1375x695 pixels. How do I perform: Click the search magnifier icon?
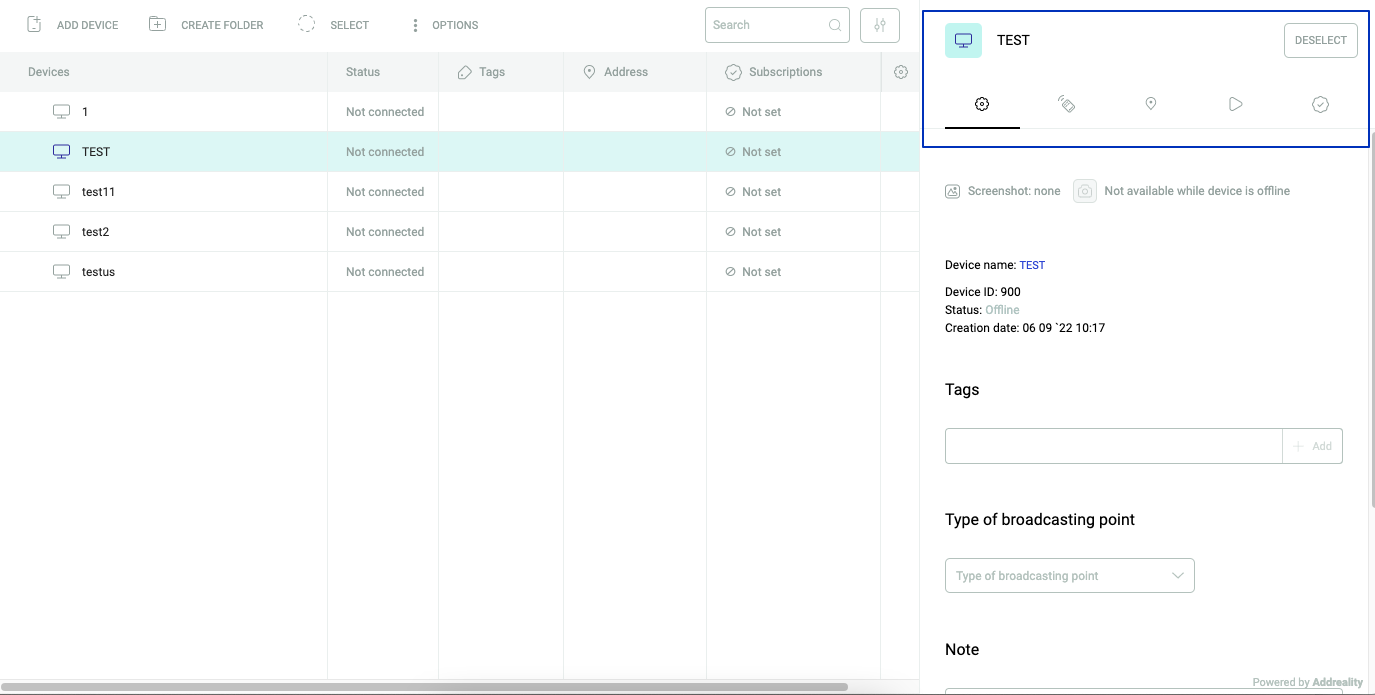pos(835,26)
